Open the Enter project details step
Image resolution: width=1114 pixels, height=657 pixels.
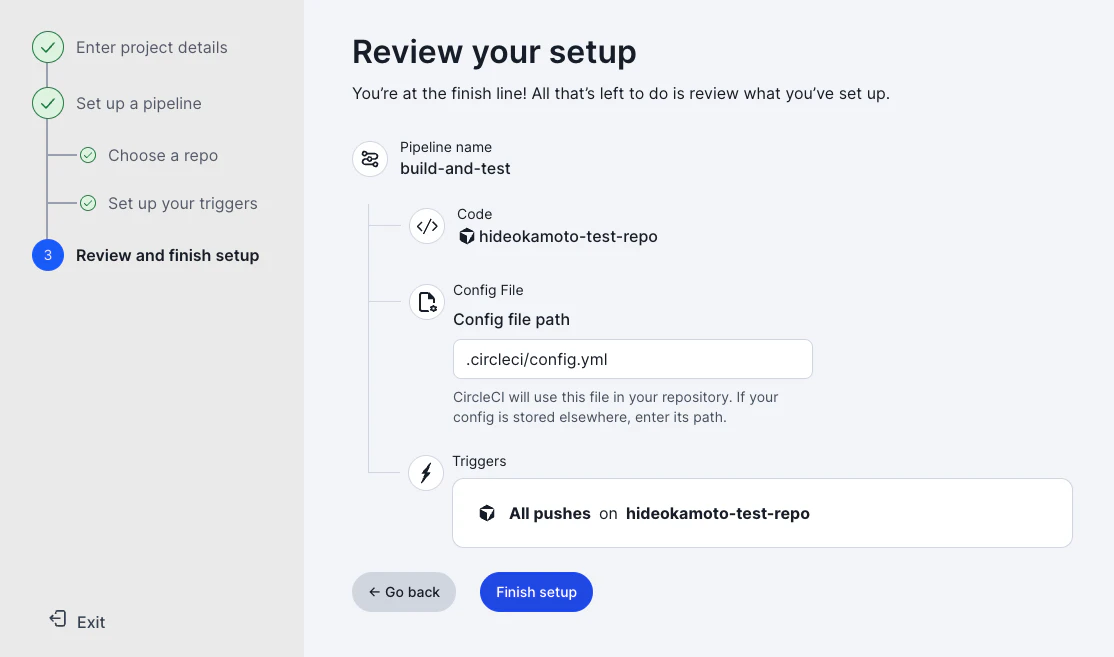[x=151, y=48]
